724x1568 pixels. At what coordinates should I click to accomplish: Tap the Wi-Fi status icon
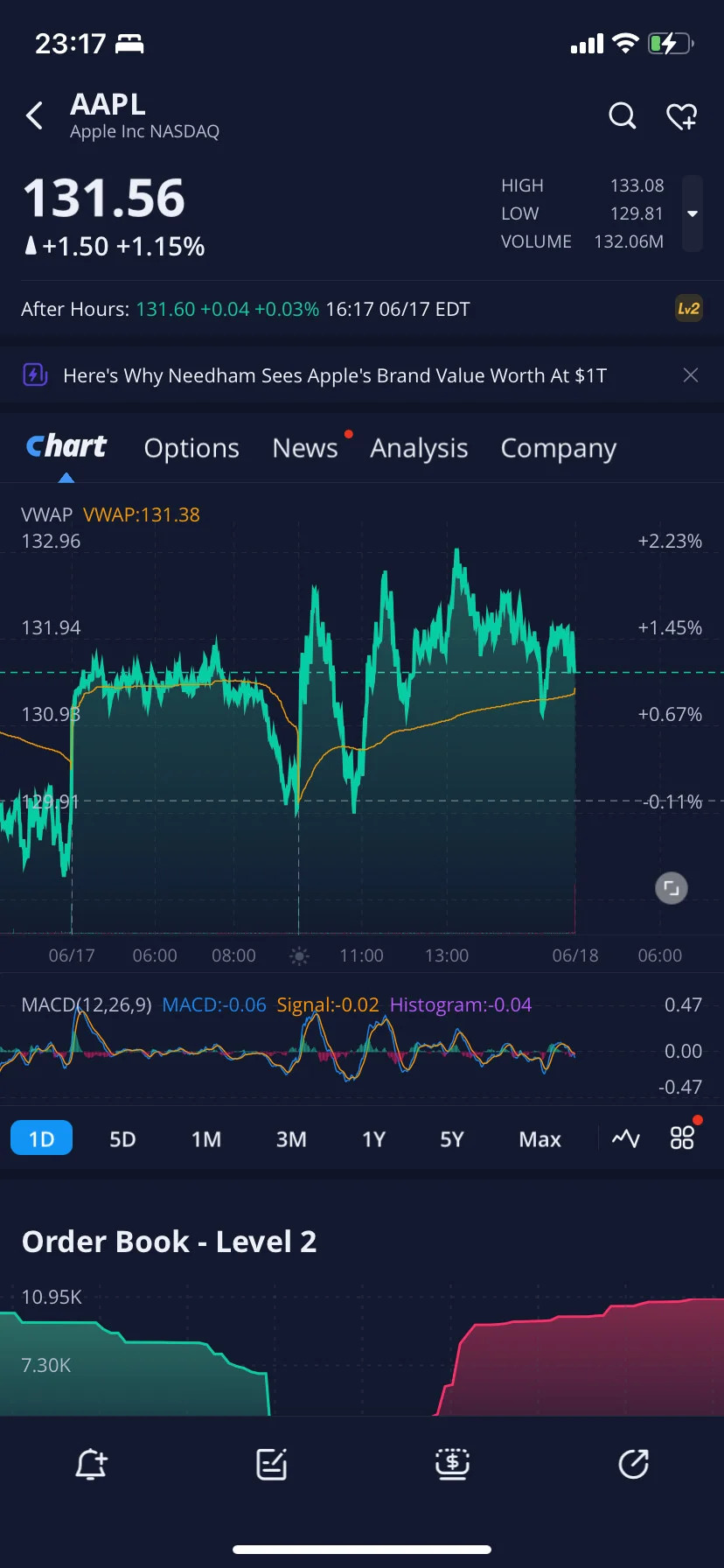pos(625,43)
